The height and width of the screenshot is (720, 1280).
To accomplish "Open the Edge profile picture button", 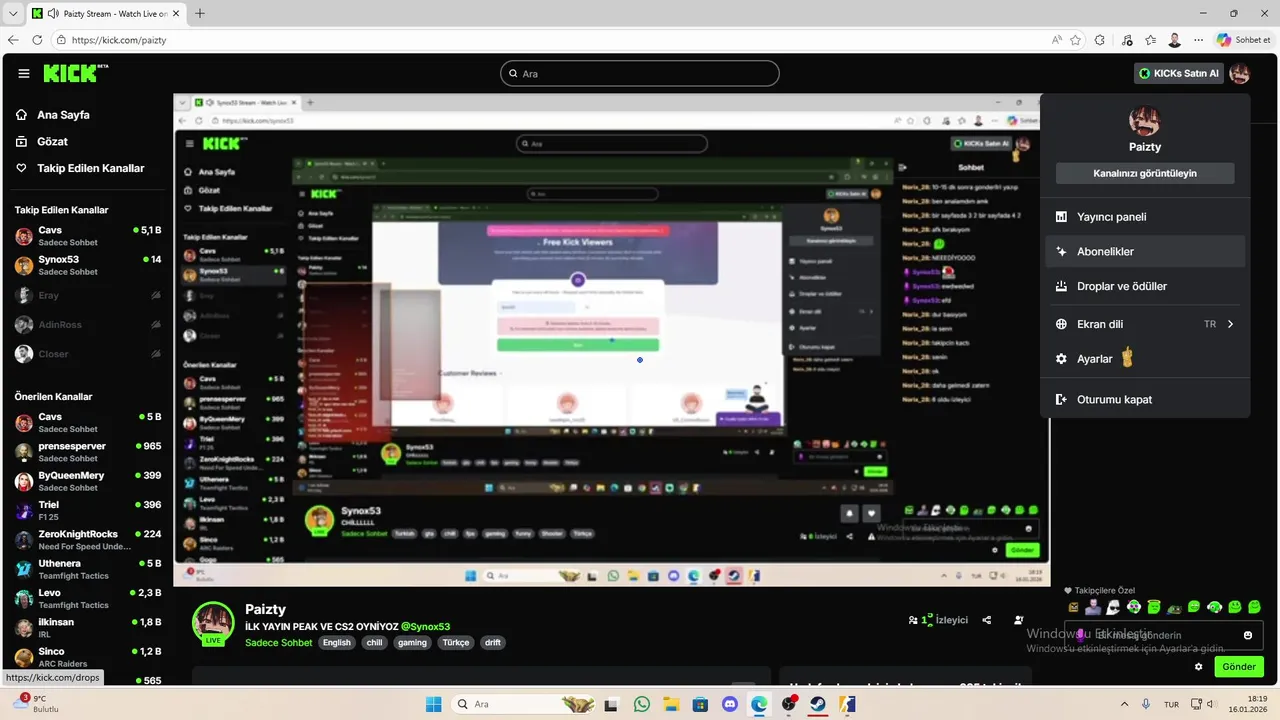I will pyautogui.click(x=1175, y=40).
